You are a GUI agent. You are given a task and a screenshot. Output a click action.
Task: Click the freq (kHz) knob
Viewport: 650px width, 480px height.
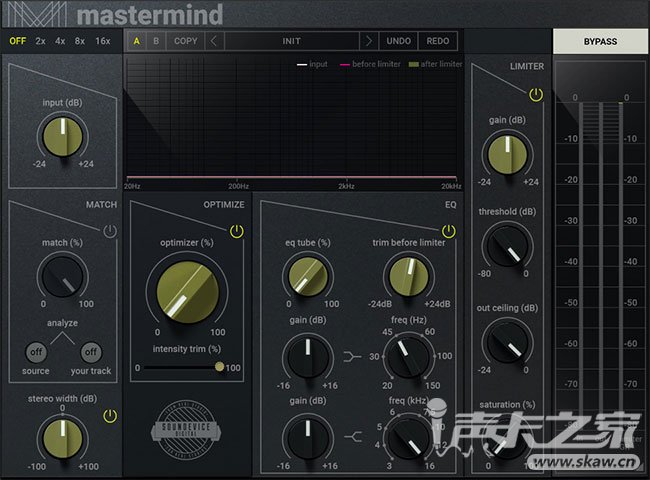tap(408, 437)
